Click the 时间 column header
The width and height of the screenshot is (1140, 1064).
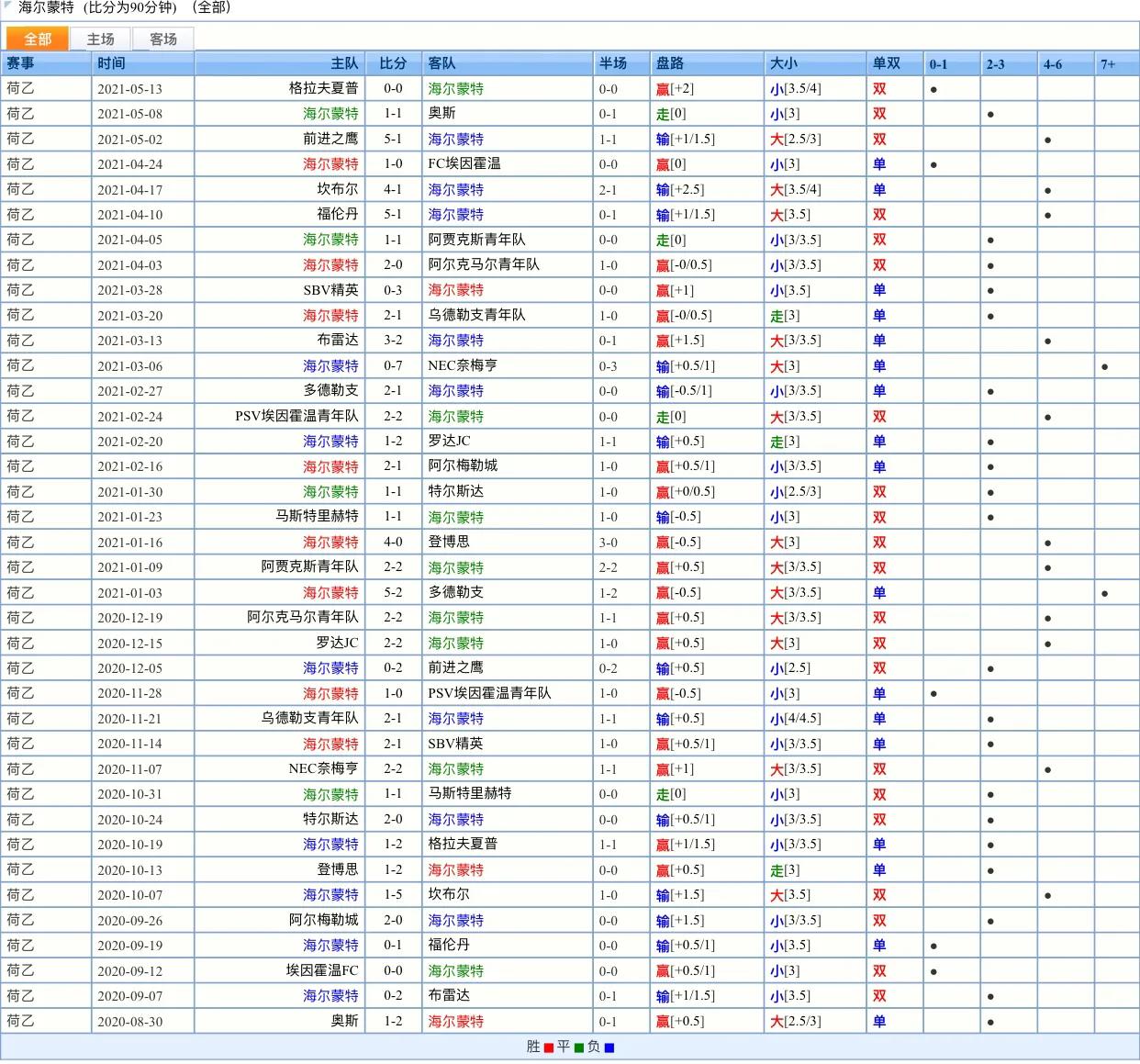point(111,63)
